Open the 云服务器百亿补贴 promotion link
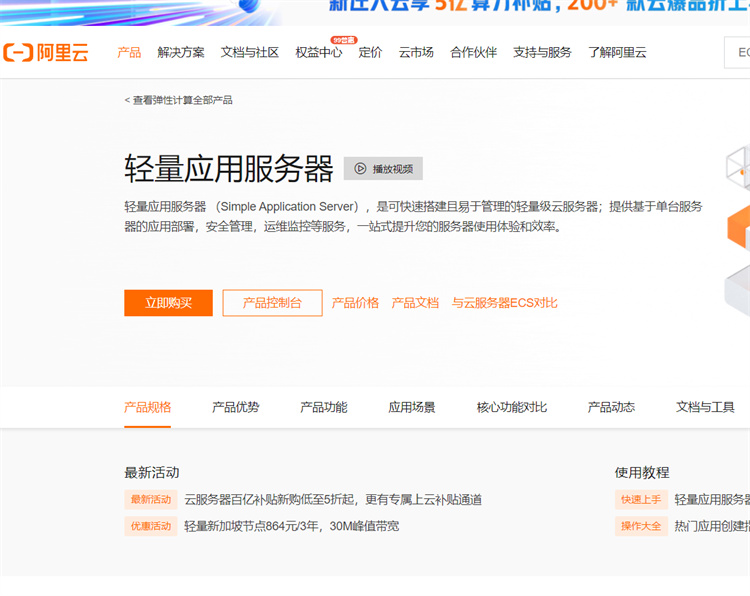Image resolution: width=750 pixels, height=596 pixels. click(332, 500)
